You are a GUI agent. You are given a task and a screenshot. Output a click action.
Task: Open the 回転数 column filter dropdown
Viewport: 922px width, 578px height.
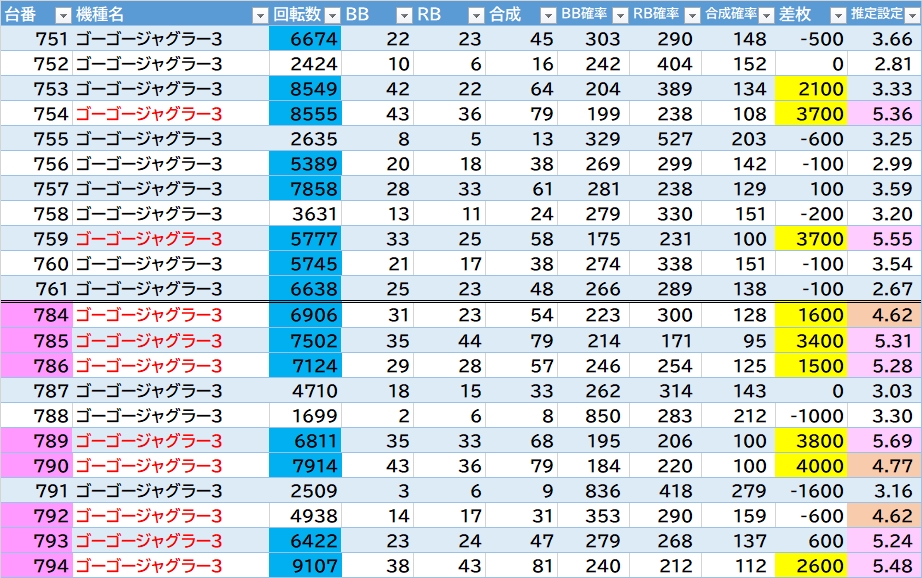tap(332, 15)
